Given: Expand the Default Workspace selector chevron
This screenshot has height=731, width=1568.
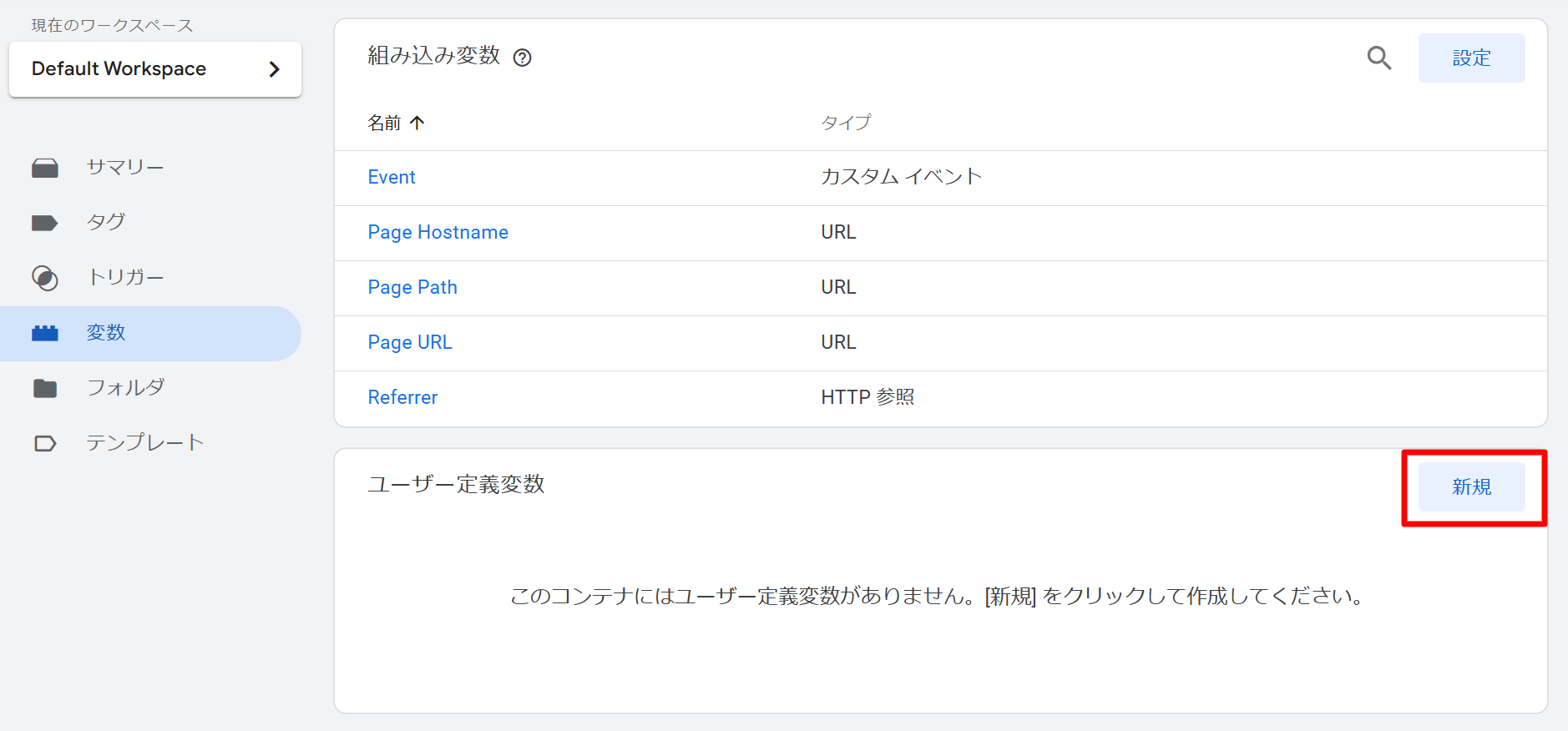Looking at the screenshot, I should [274, 69].
